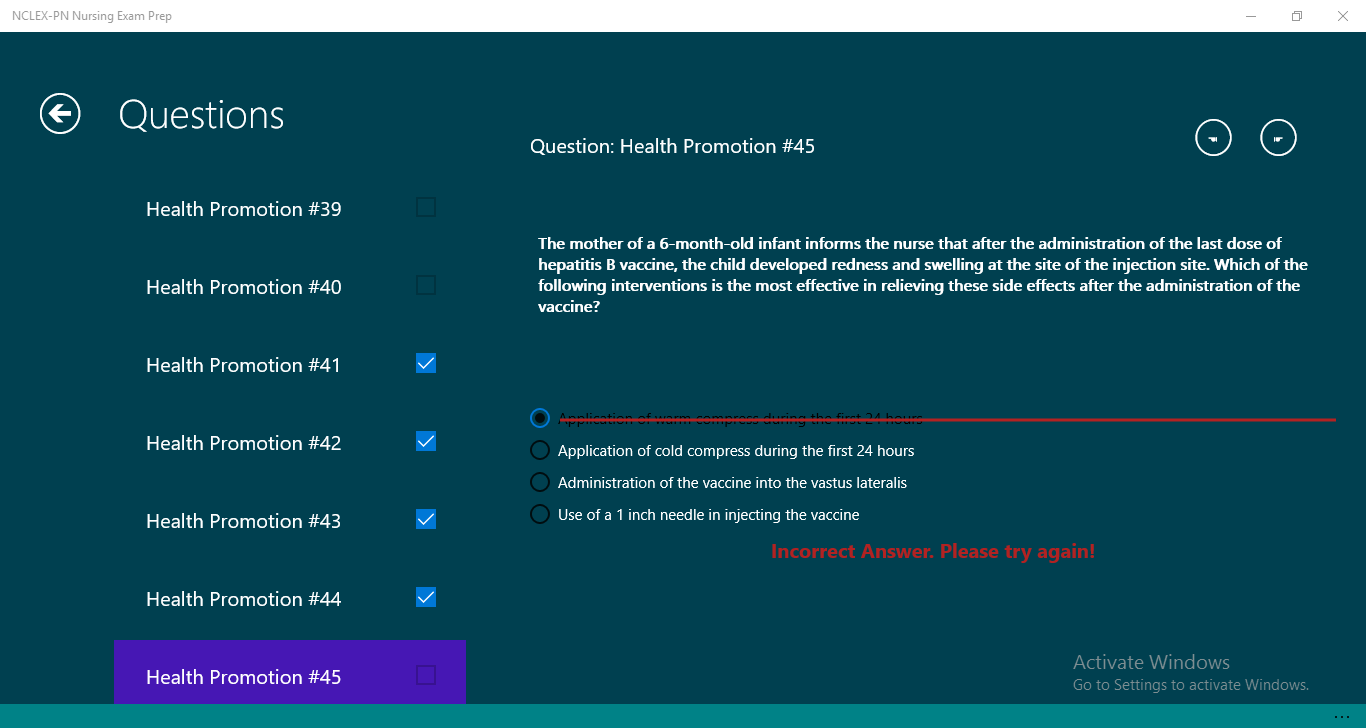This screenshot has width=1366, height=728.
Task: Open the three-dot menu in bottom bar
Action: (1342, 716)
